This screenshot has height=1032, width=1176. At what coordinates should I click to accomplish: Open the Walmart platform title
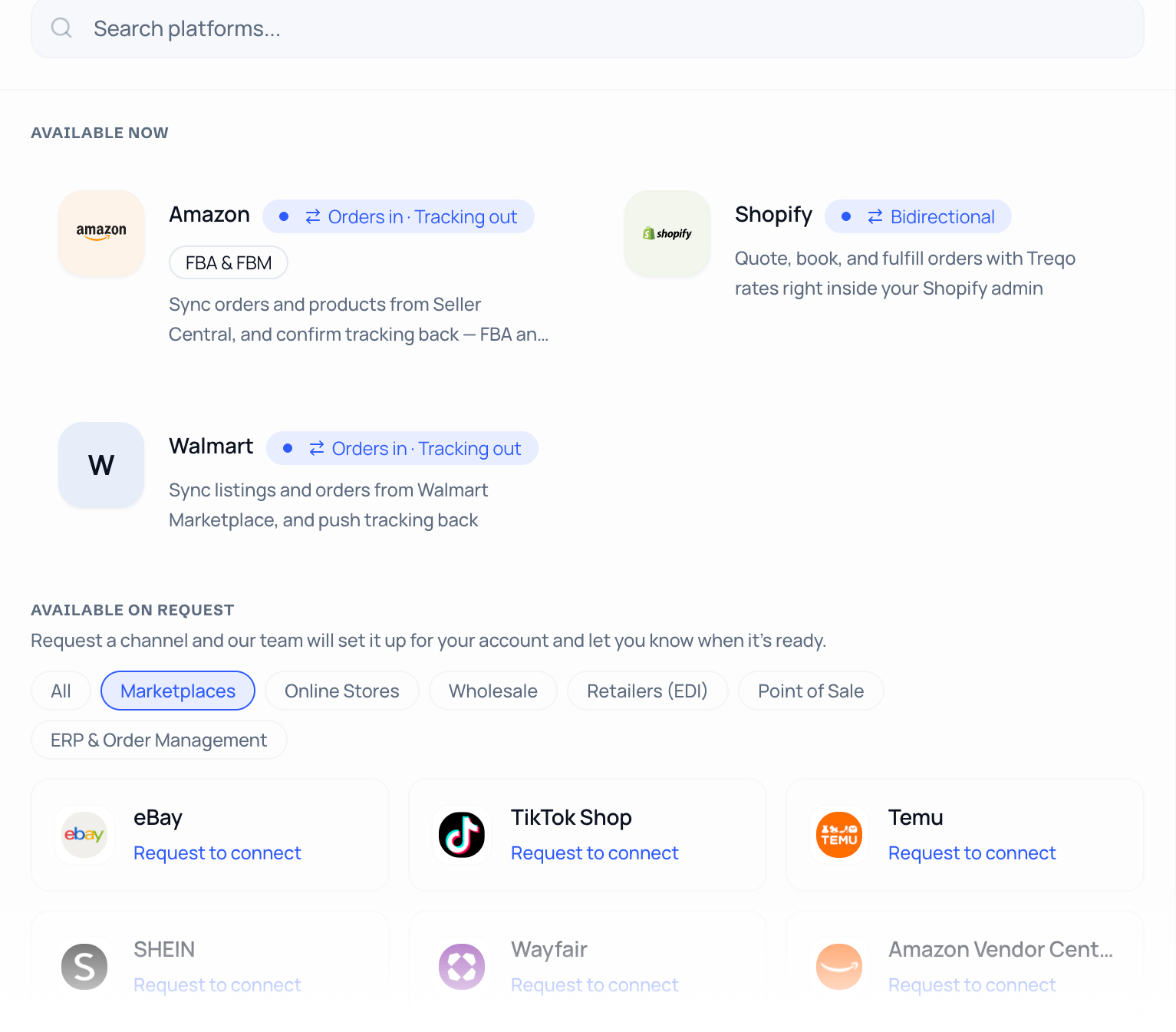click(211, 447)
